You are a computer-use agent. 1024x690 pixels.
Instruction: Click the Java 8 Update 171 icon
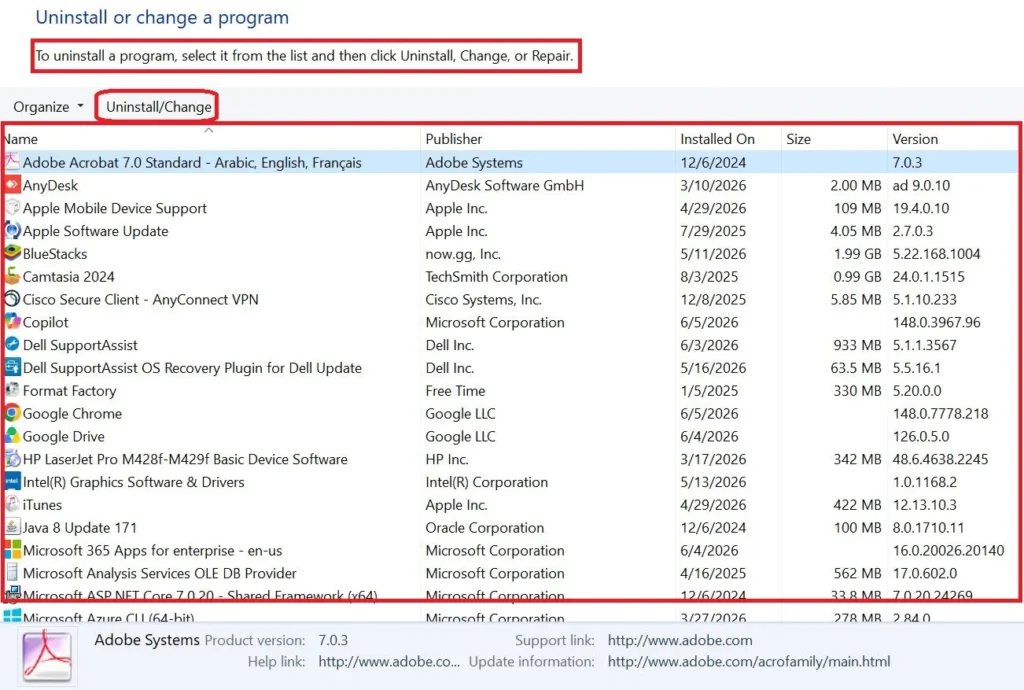click(12, 527)
